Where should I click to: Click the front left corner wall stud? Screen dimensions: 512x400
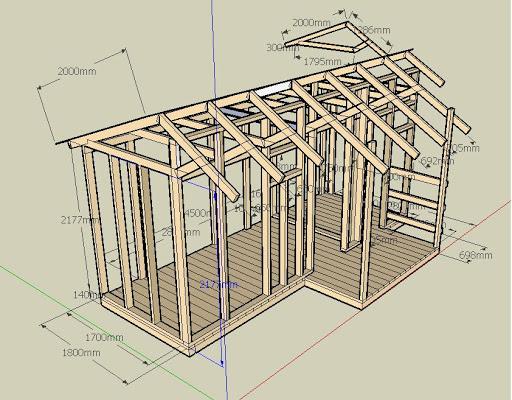tap(95, 222)
